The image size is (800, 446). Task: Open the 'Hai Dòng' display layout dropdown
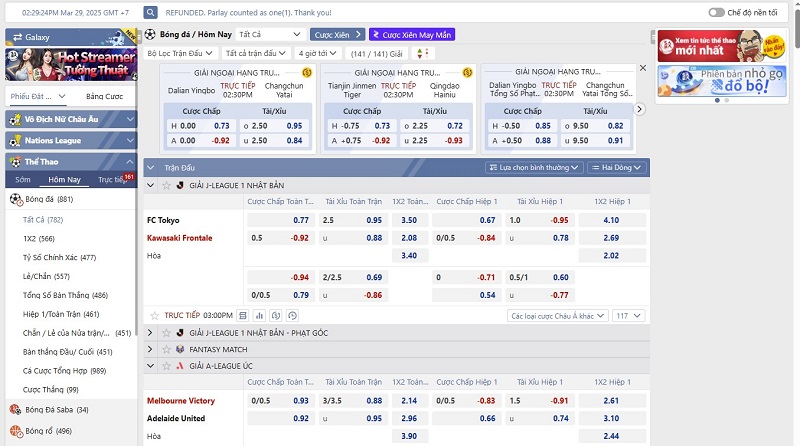pos(619,168)
